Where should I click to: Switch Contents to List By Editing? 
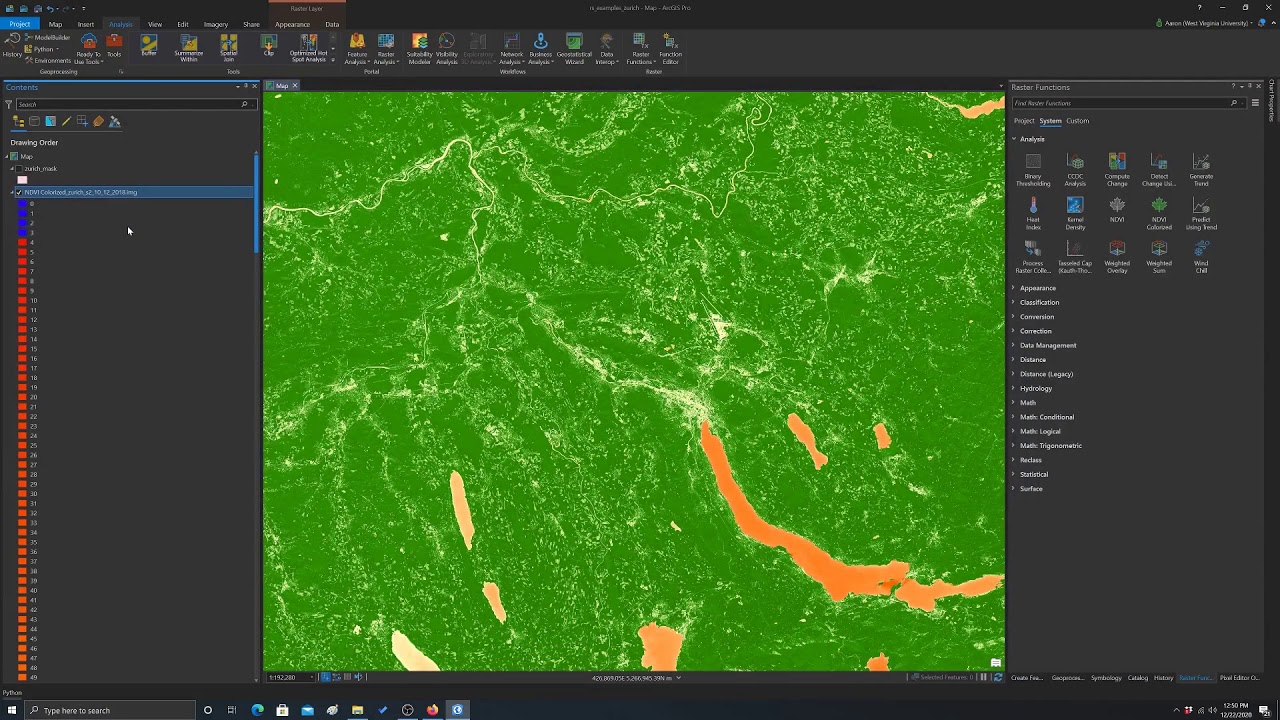pos(66,121)
